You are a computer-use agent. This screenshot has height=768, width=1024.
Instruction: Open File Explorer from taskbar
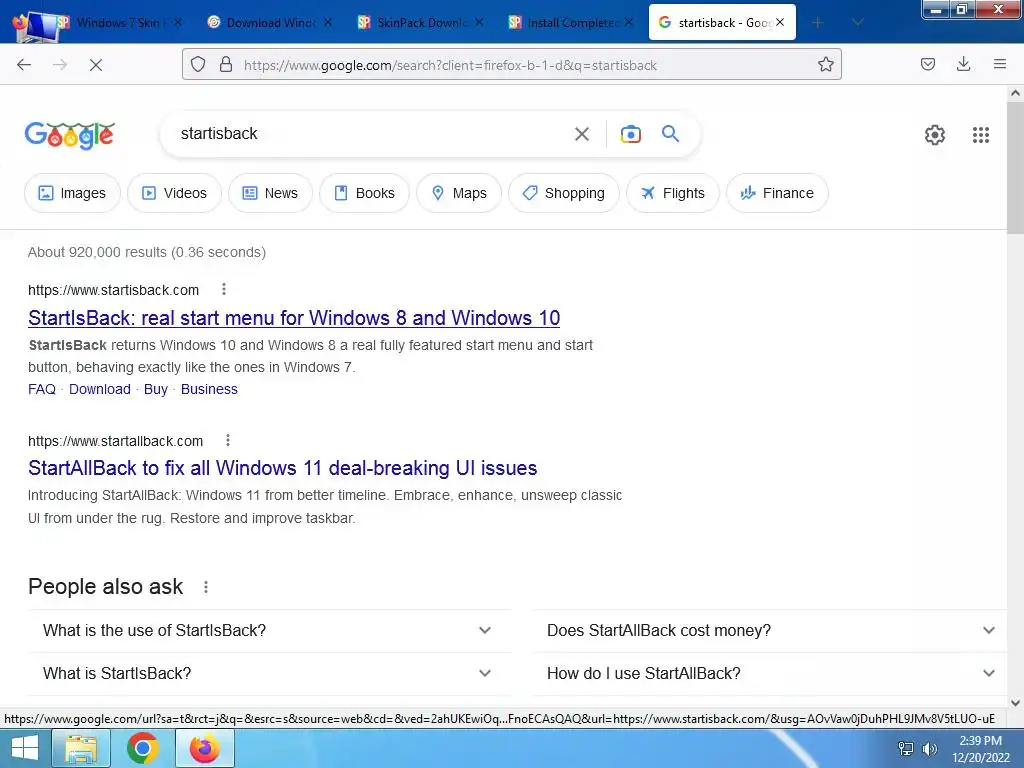[x=81, y=748]
